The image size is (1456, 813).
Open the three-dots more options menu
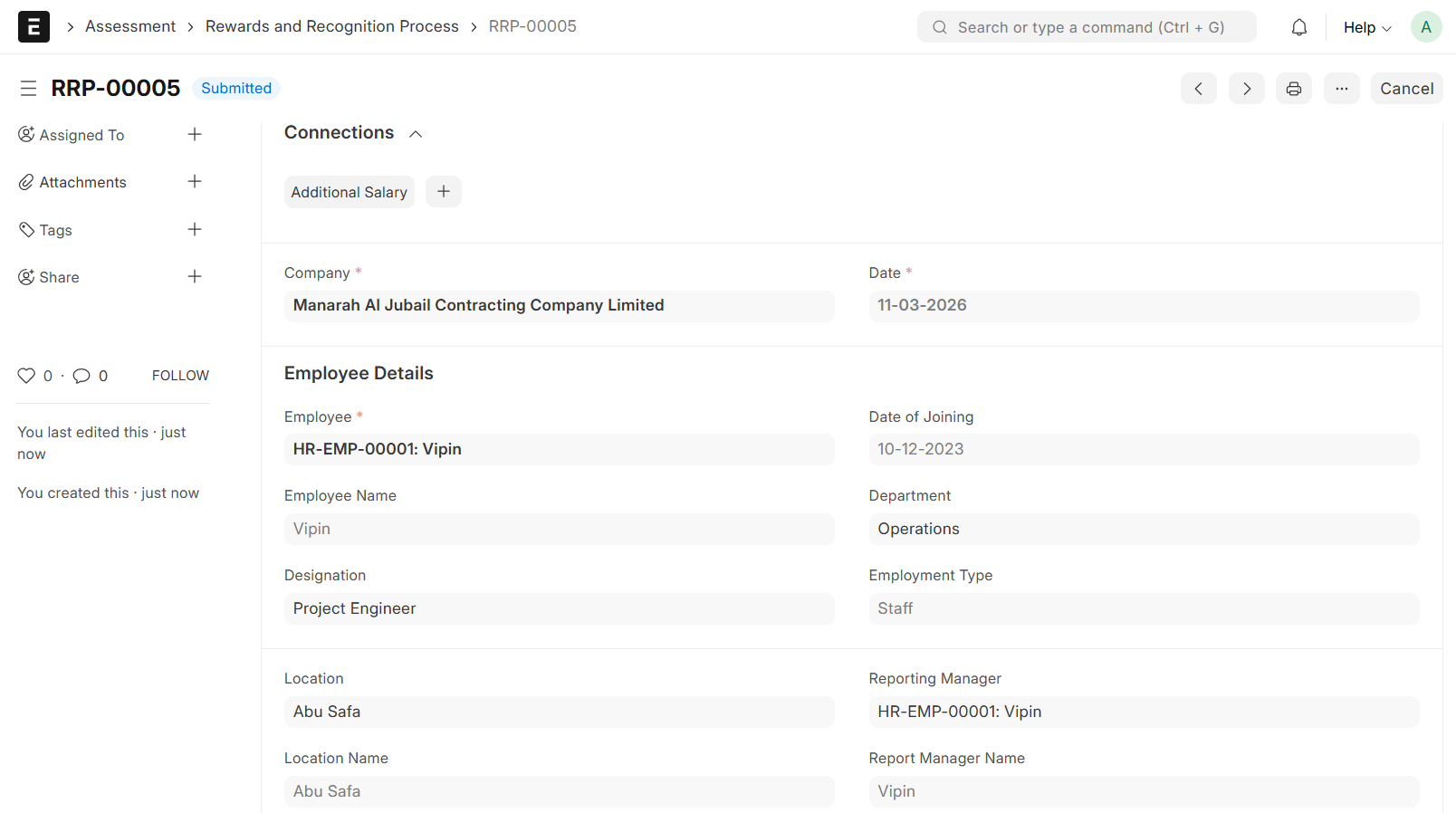point(1341,89)
